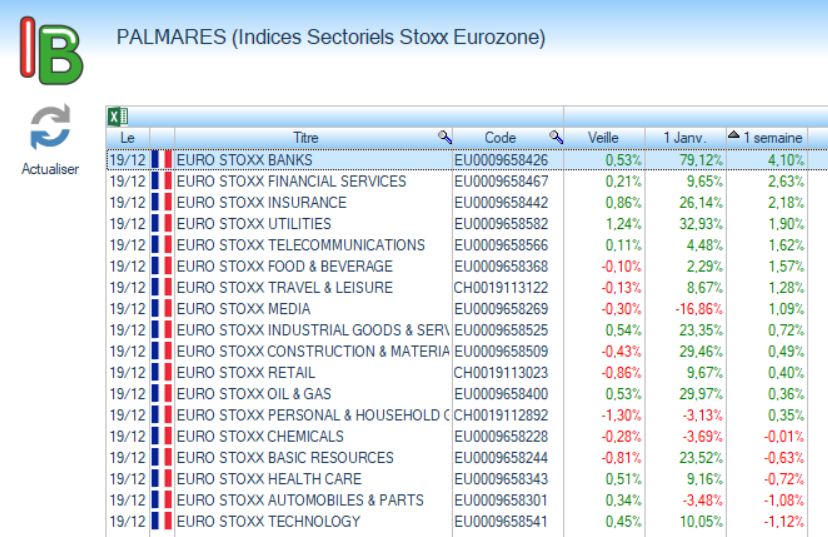Sort by the Veille column header

tap(603, 137)
